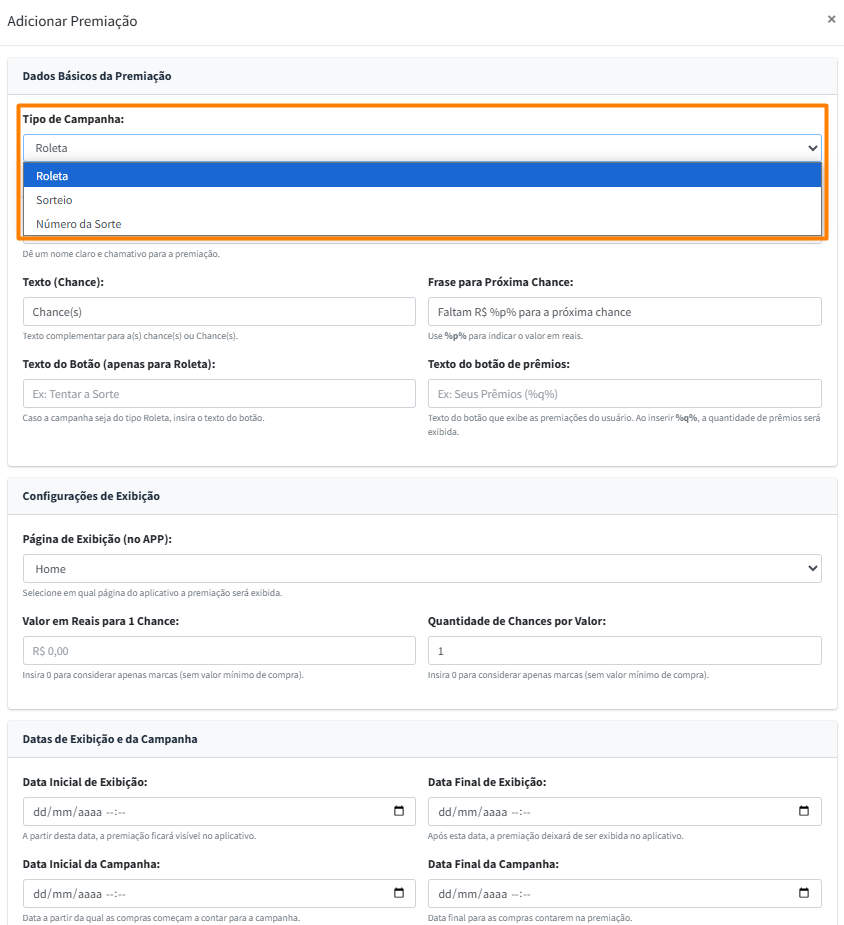Click the Texto (Chance) input field

(x=218, y=312)
